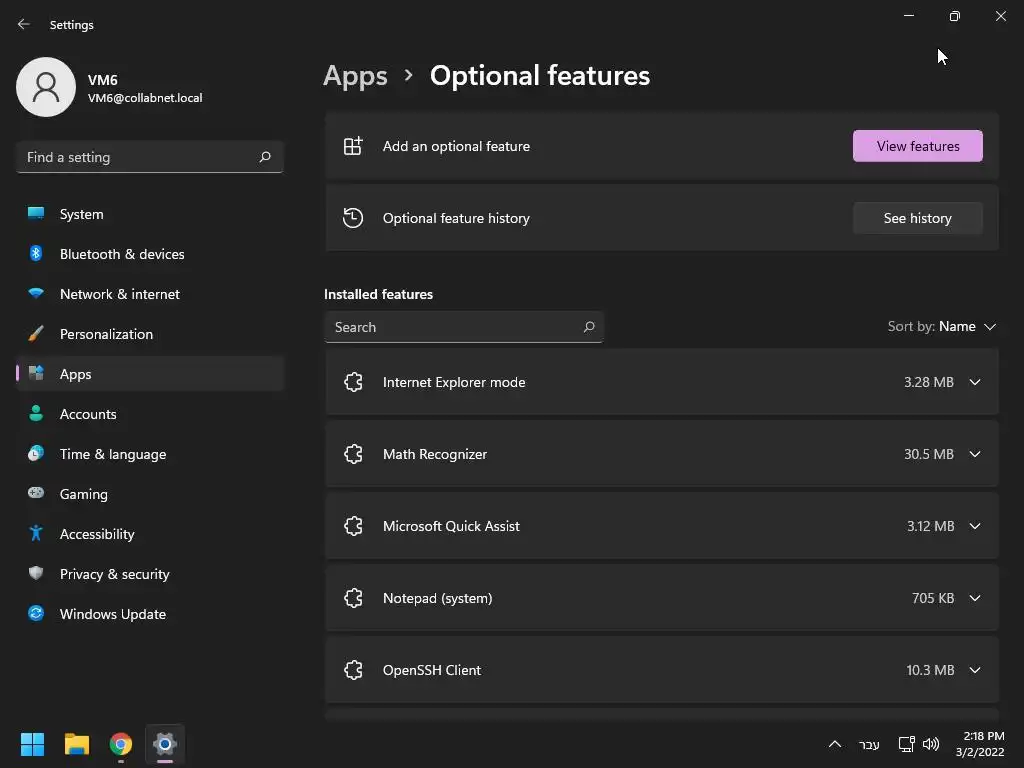
Task: Click the back arrow in Settings
Action: coord(24,24)
